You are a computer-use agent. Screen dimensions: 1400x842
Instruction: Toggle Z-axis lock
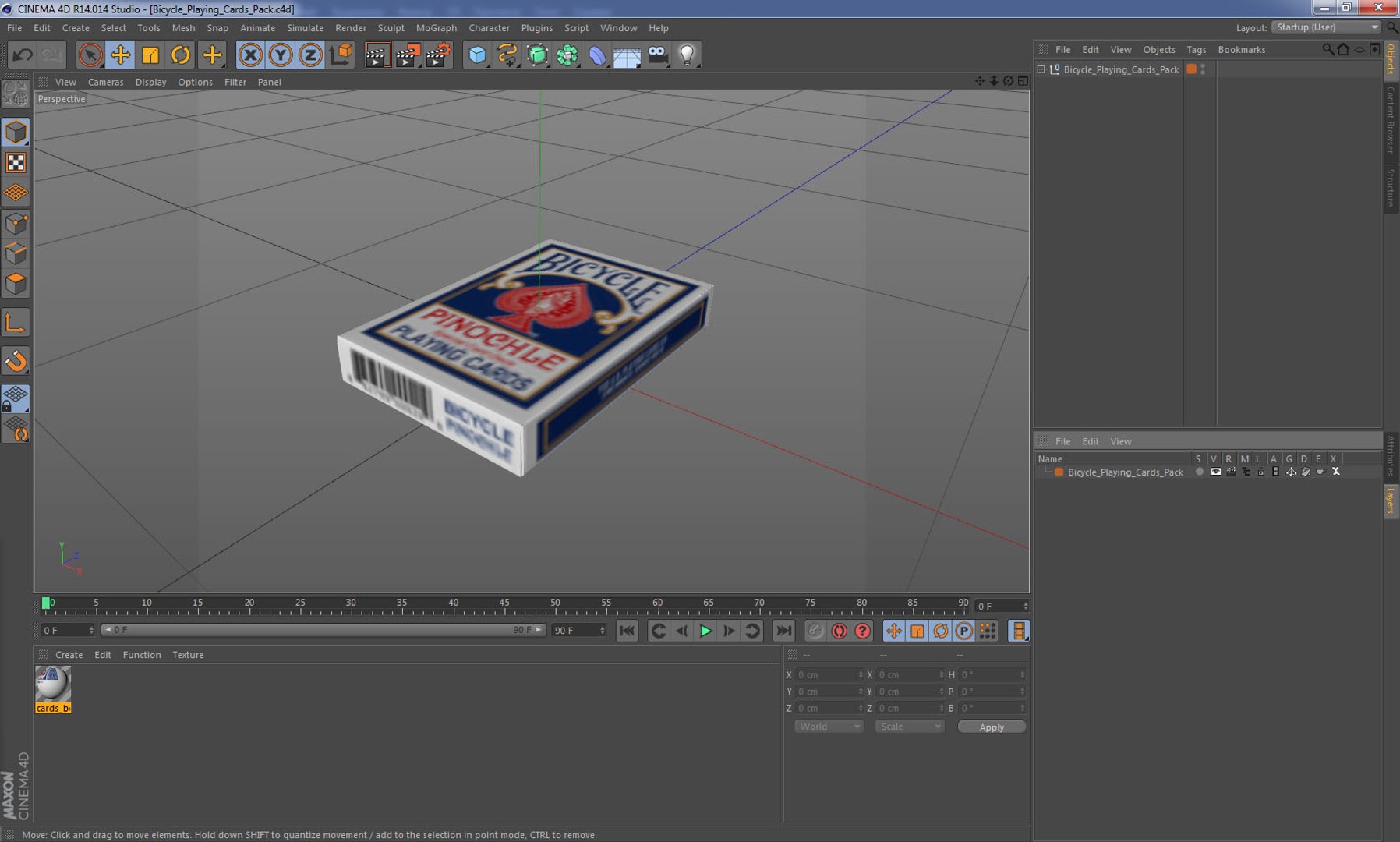pyautogui.click(x=310, y=55)
